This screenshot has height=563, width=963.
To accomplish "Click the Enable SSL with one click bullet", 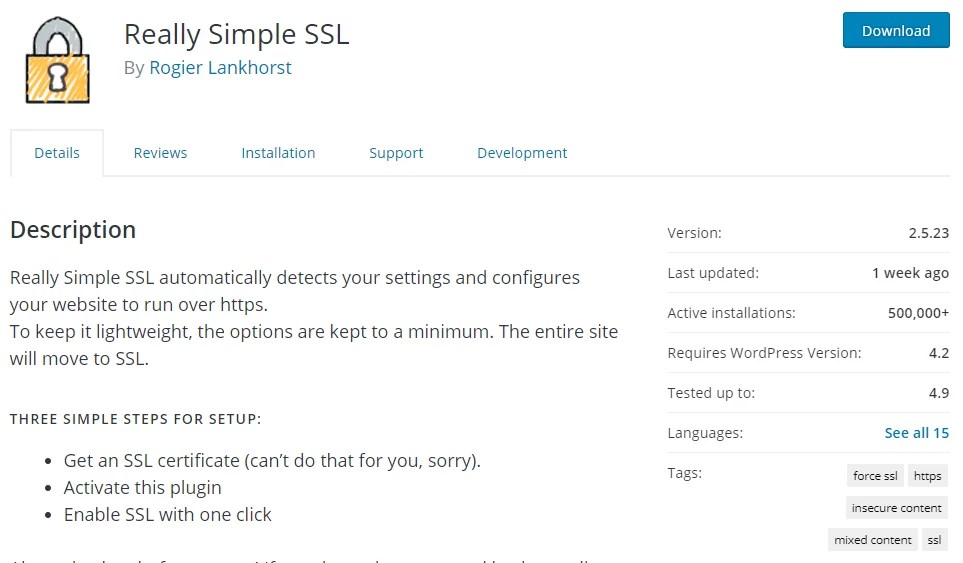I will click(168, 515).
